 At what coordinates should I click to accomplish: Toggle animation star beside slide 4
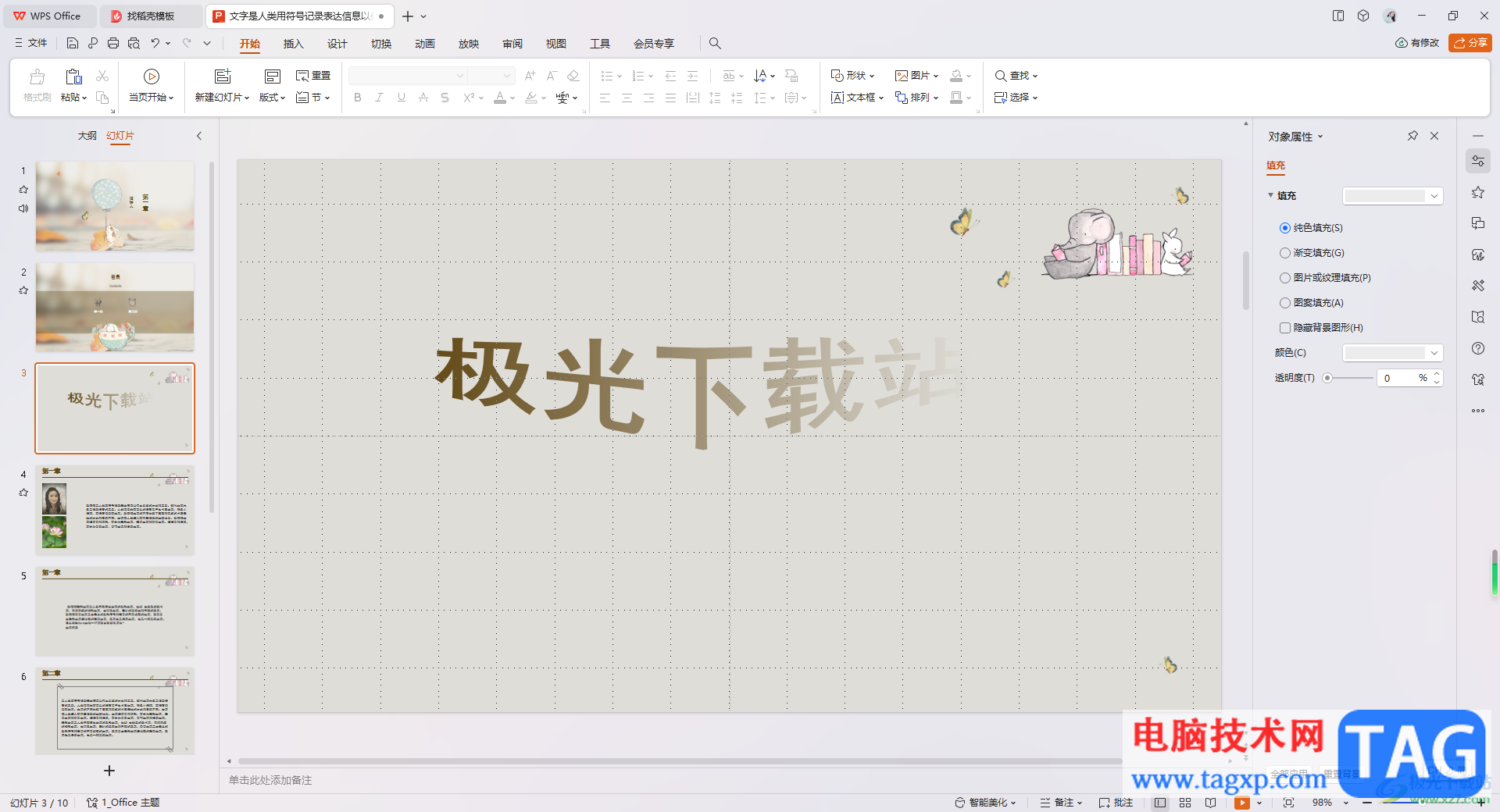click(x=23, y=493)
